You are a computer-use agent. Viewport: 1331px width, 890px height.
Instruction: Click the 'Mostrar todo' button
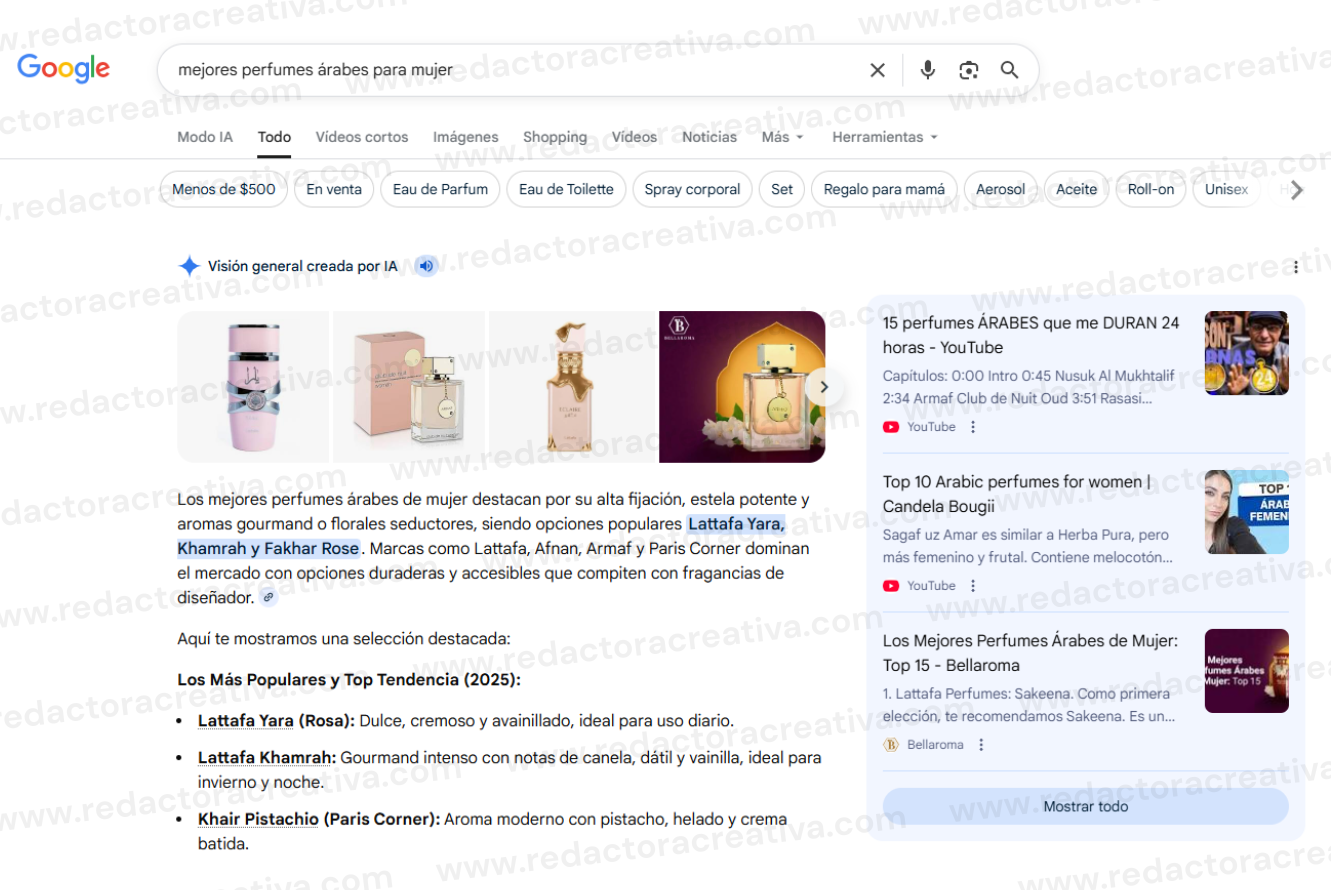click(1086, 806)
